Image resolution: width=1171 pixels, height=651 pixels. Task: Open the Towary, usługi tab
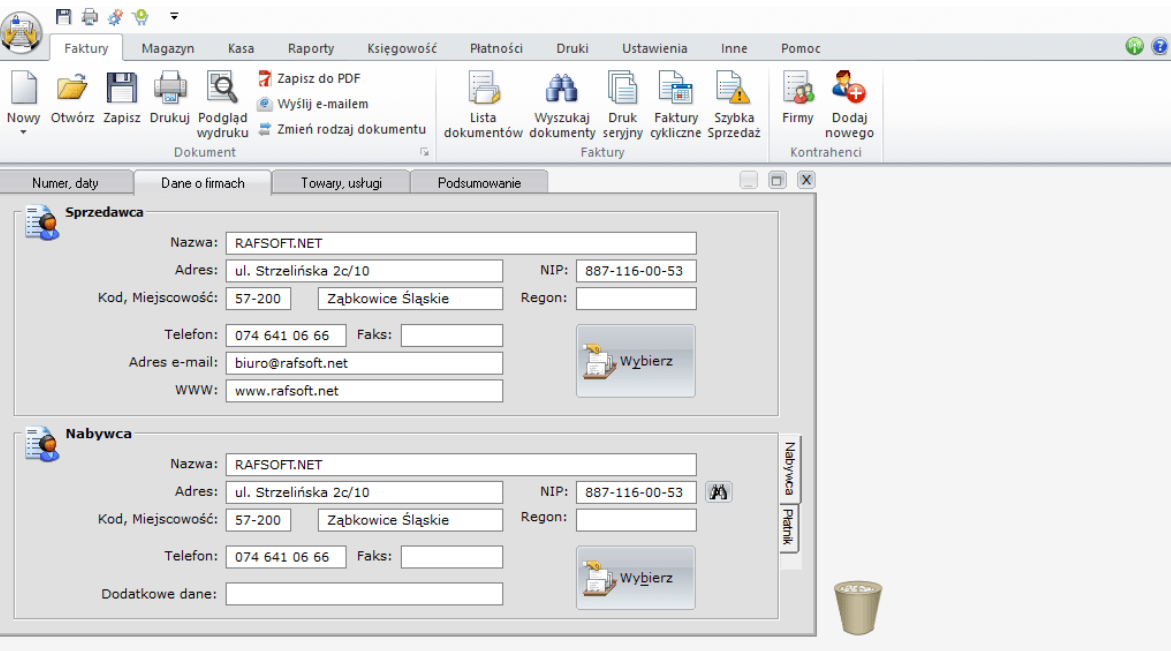(341, 183)
